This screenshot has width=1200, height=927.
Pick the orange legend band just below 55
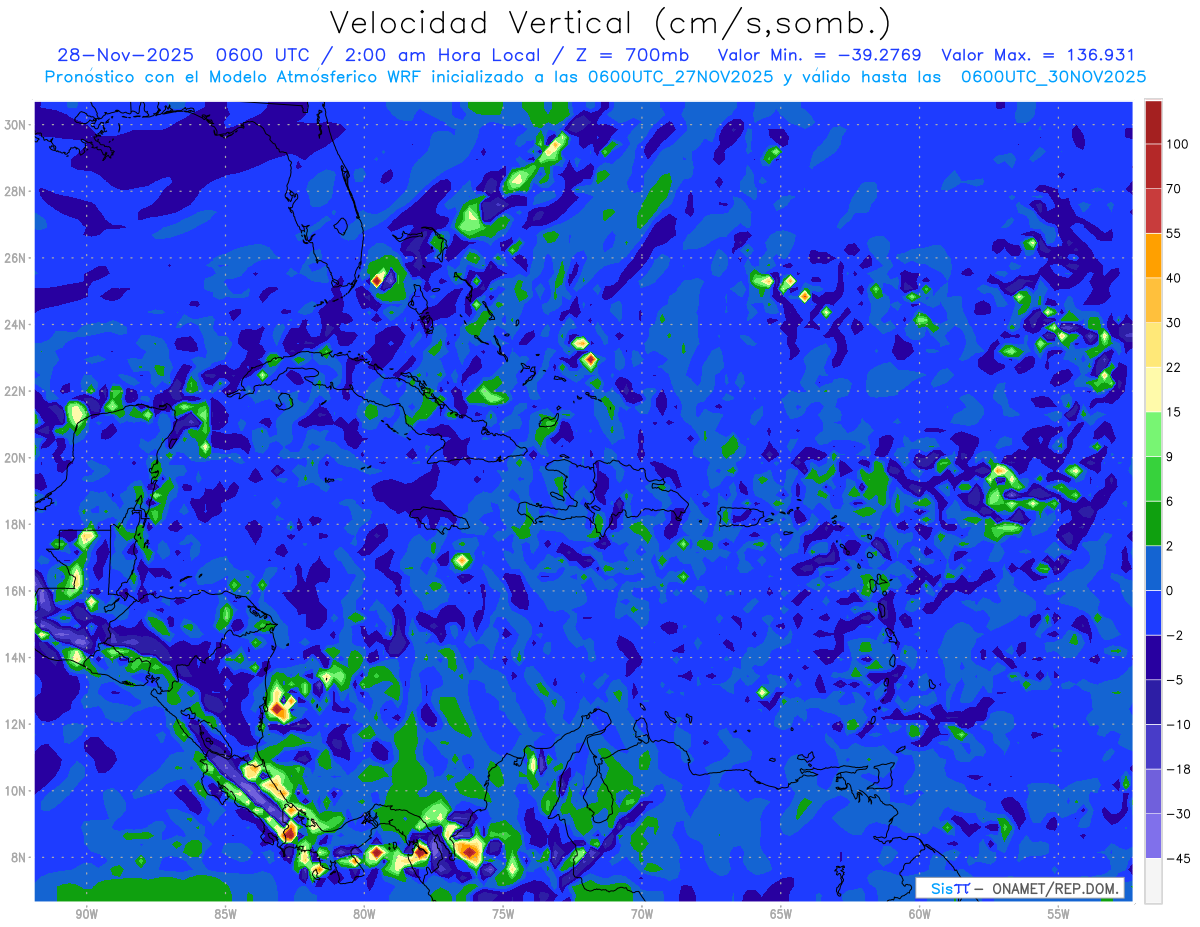[x=1153, y=256]
